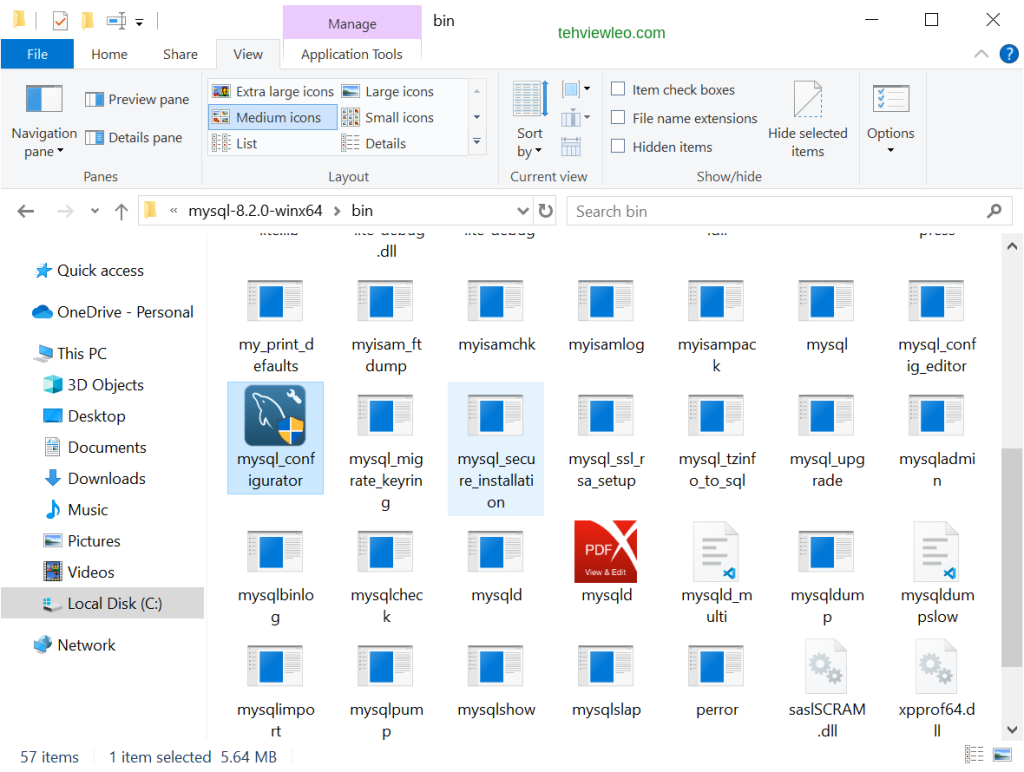Click Hide selected items

pyautogui.click(x=808, y=120)
